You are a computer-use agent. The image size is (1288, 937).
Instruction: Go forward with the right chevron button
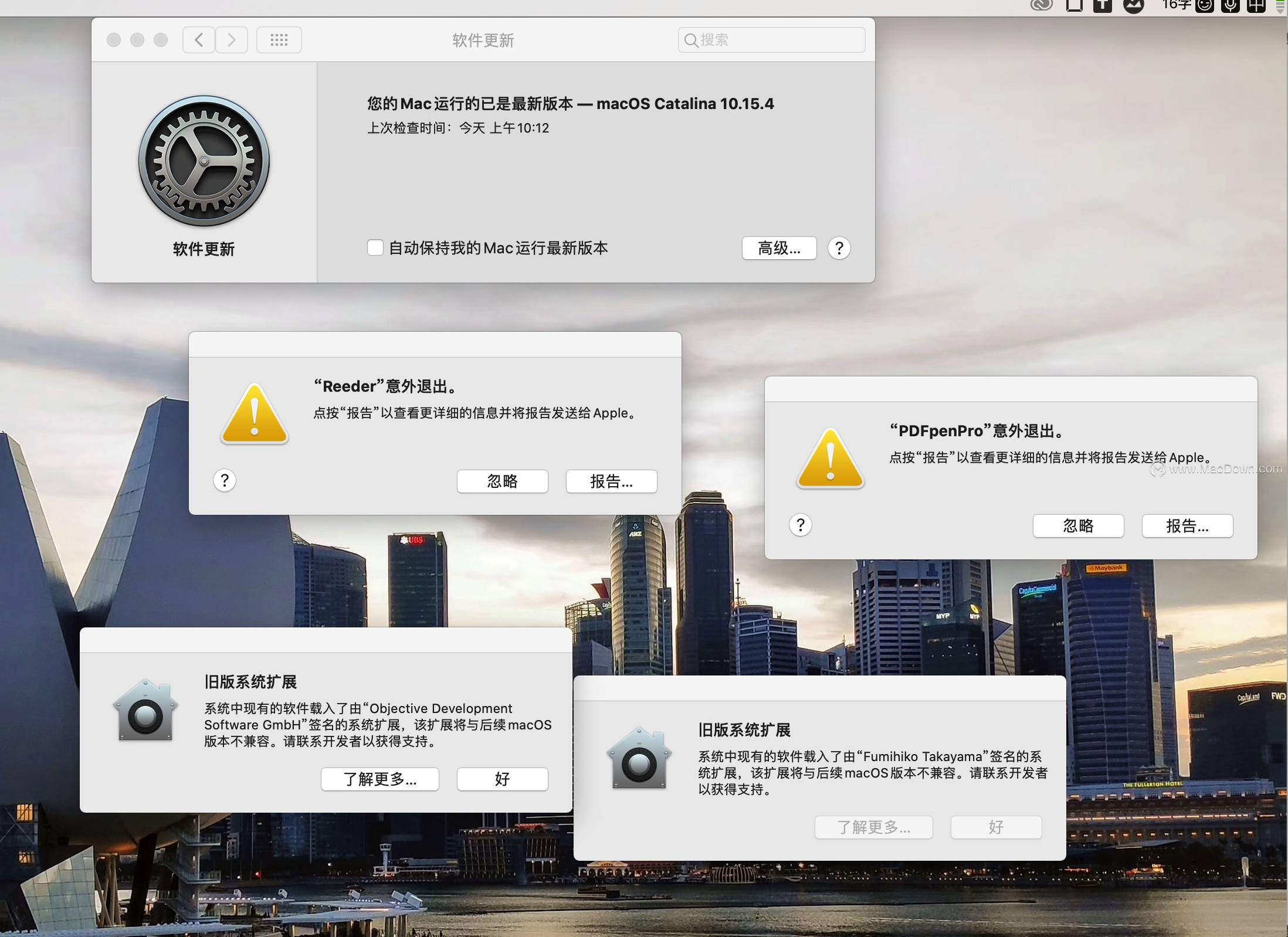[232, 40]
